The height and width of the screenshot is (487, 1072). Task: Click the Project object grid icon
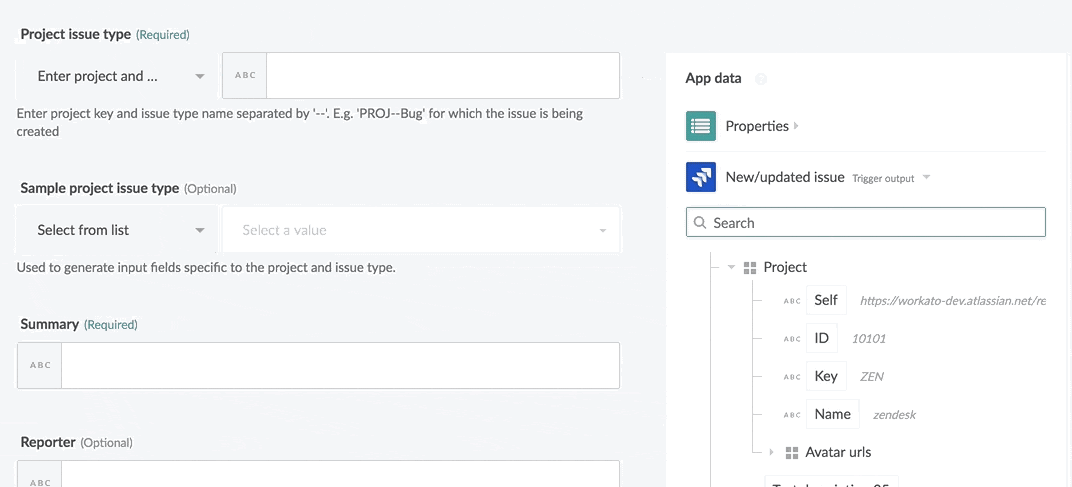click(750, 268)
